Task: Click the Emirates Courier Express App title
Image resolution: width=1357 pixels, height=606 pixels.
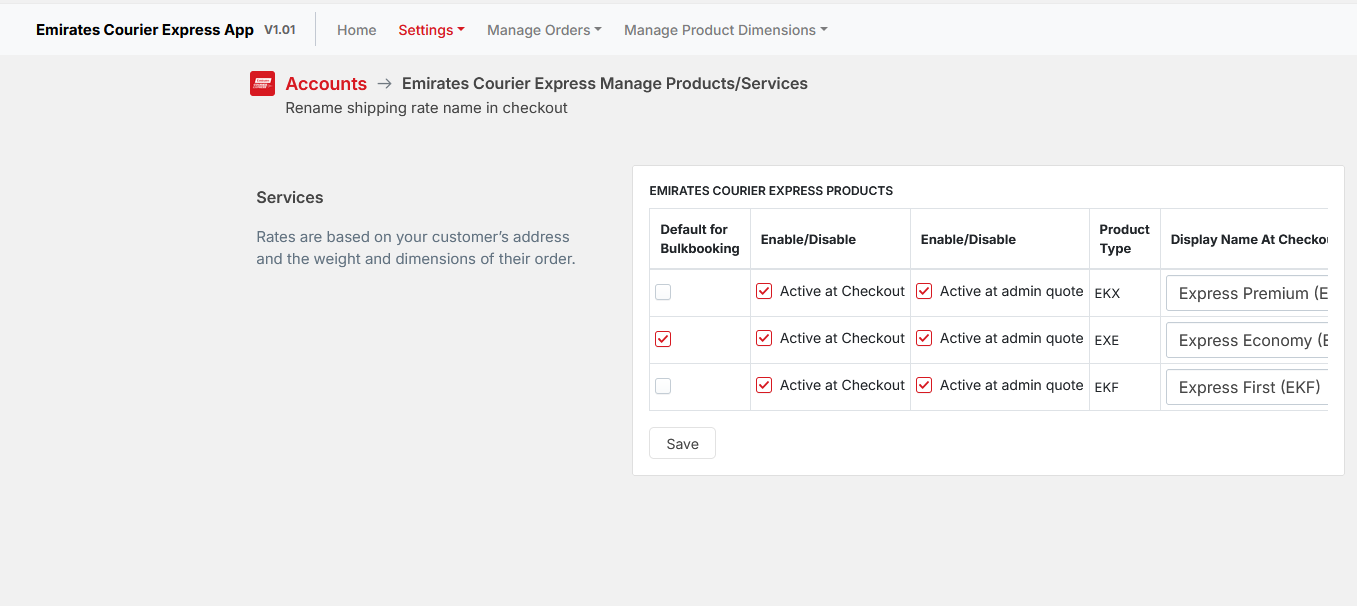Action: pyautogui.click(x=145, y=30)
